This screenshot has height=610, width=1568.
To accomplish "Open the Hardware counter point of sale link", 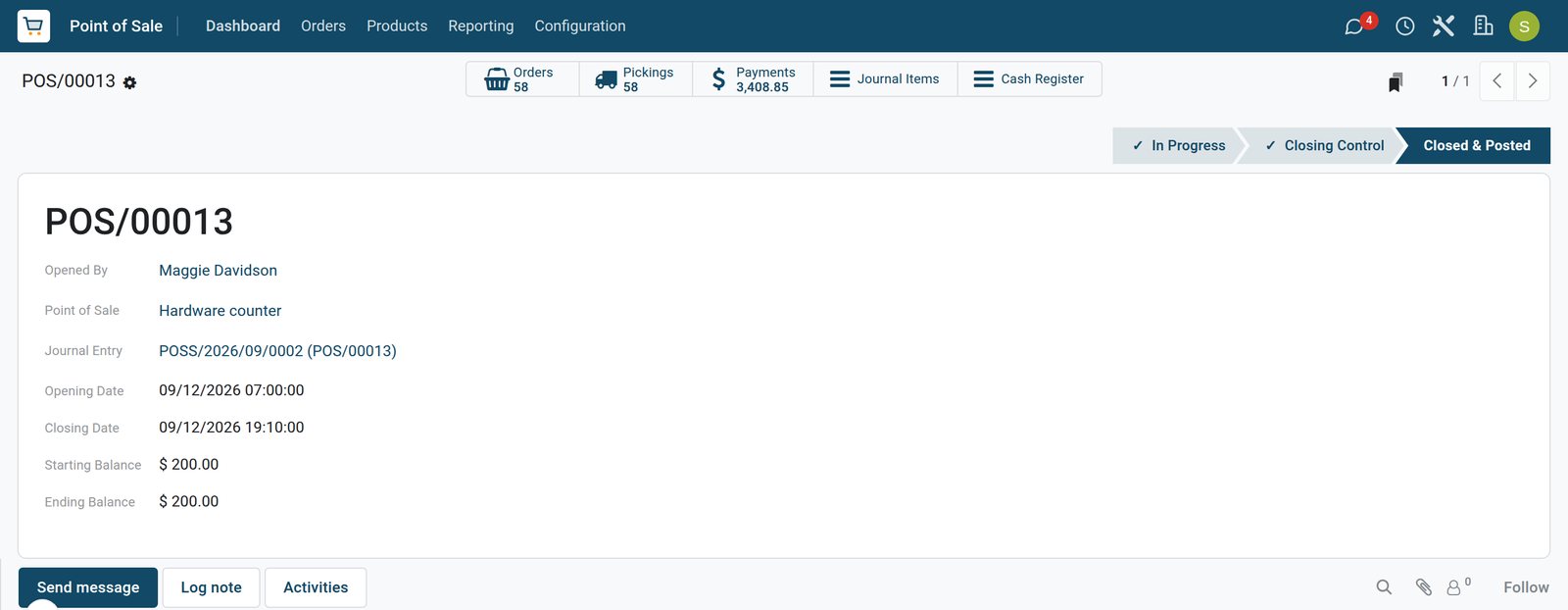I will pos(220,311).
